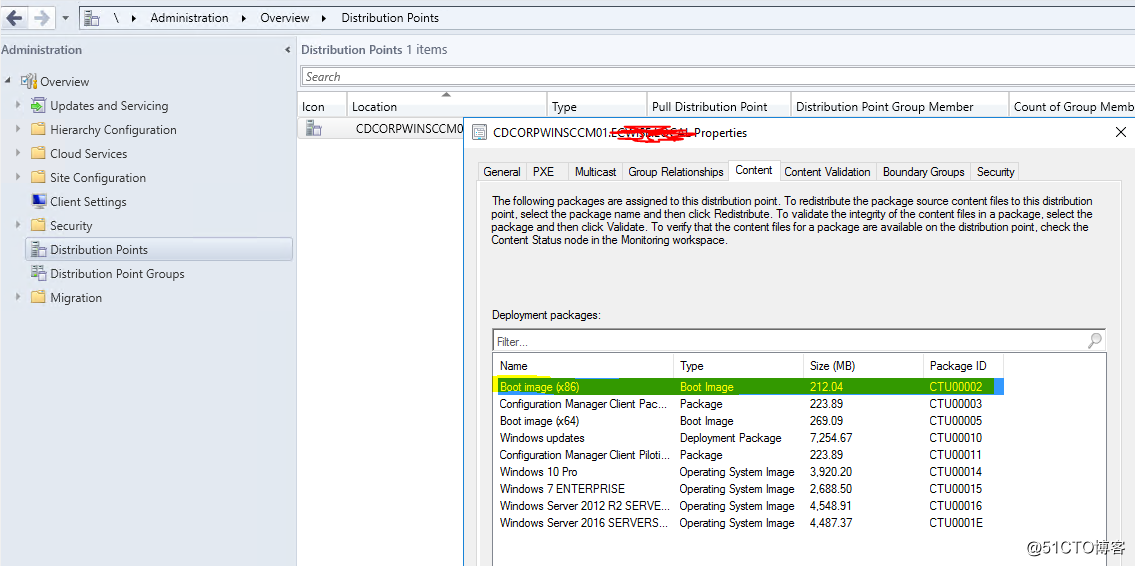1135x566 pixels.
Task: Click the Distribution Points server icon
Action: point(38,250)
